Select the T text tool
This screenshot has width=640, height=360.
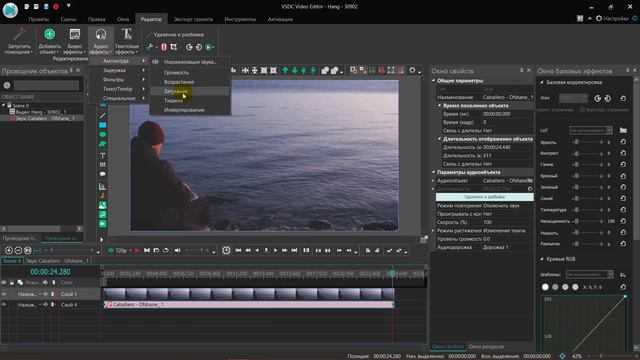[102, 155]
